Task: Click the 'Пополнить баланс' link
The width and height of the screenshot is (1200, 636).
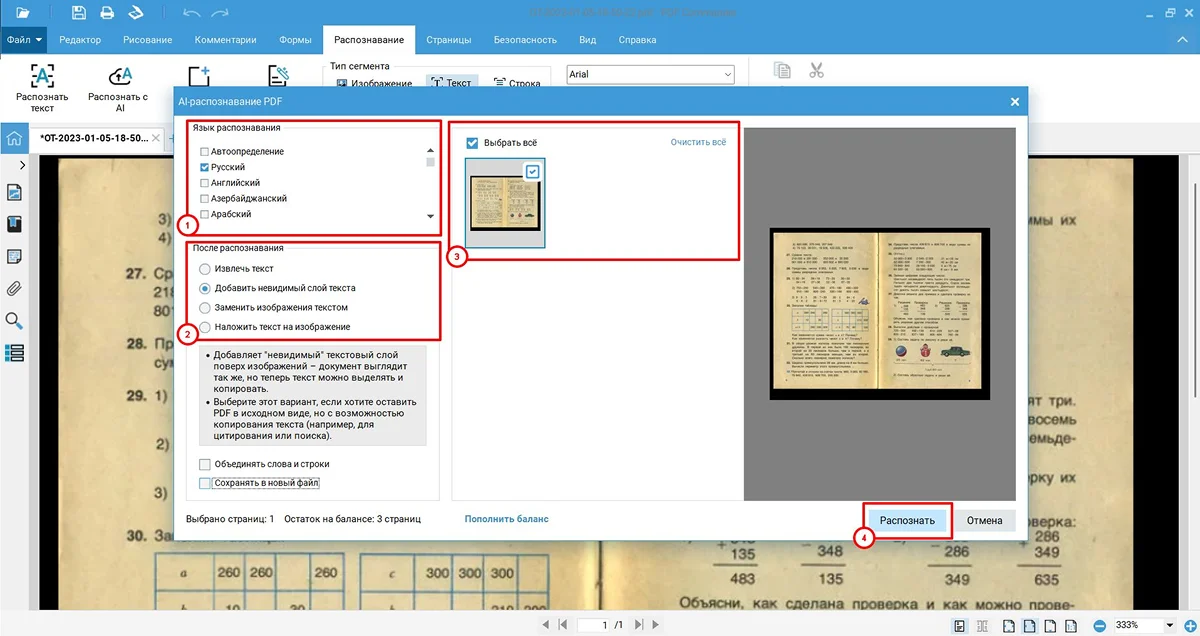Action: (506, 519)
